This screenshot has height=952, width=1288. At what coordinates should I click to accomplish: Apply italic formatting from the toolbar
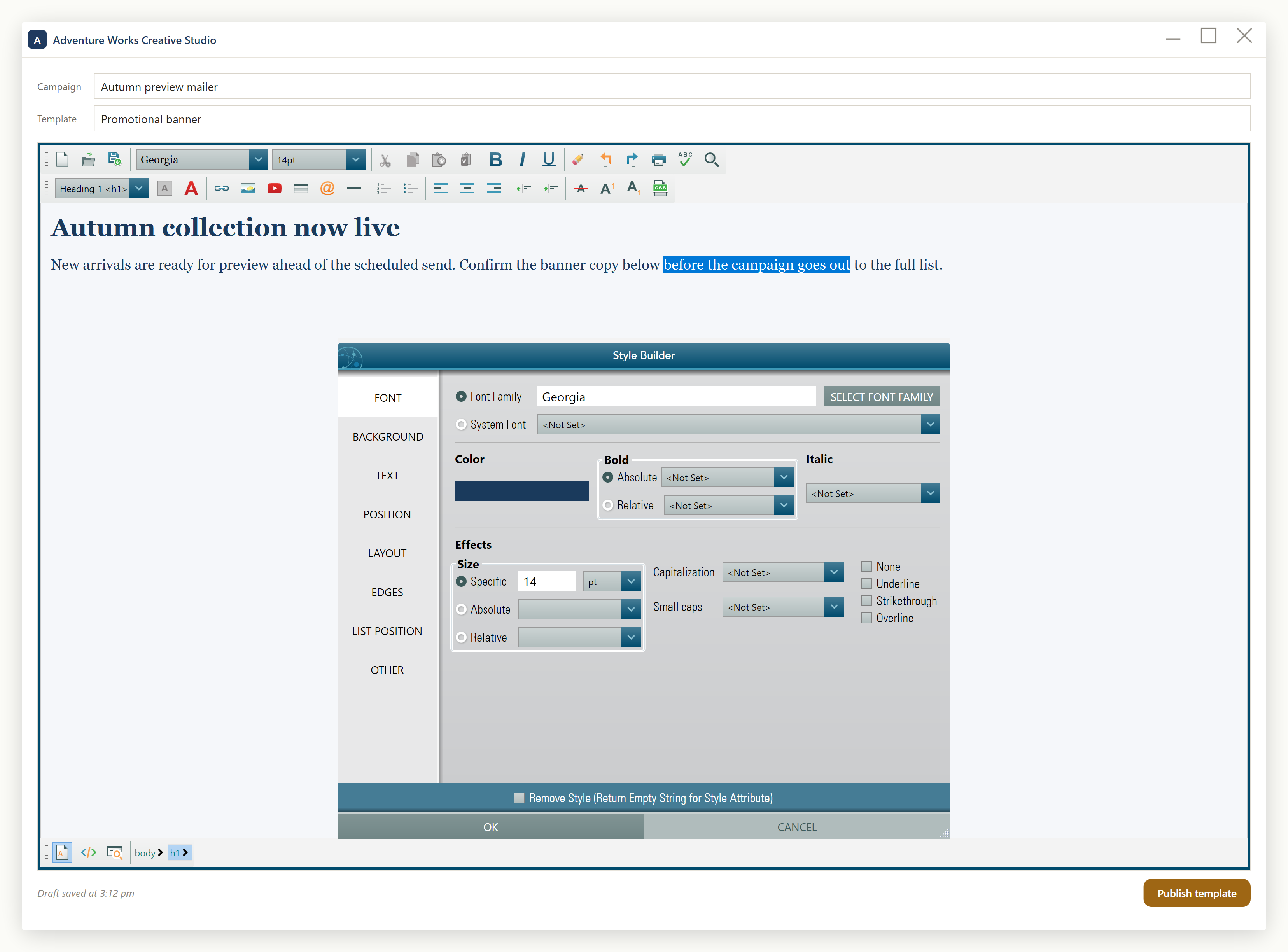coord(522,159)
